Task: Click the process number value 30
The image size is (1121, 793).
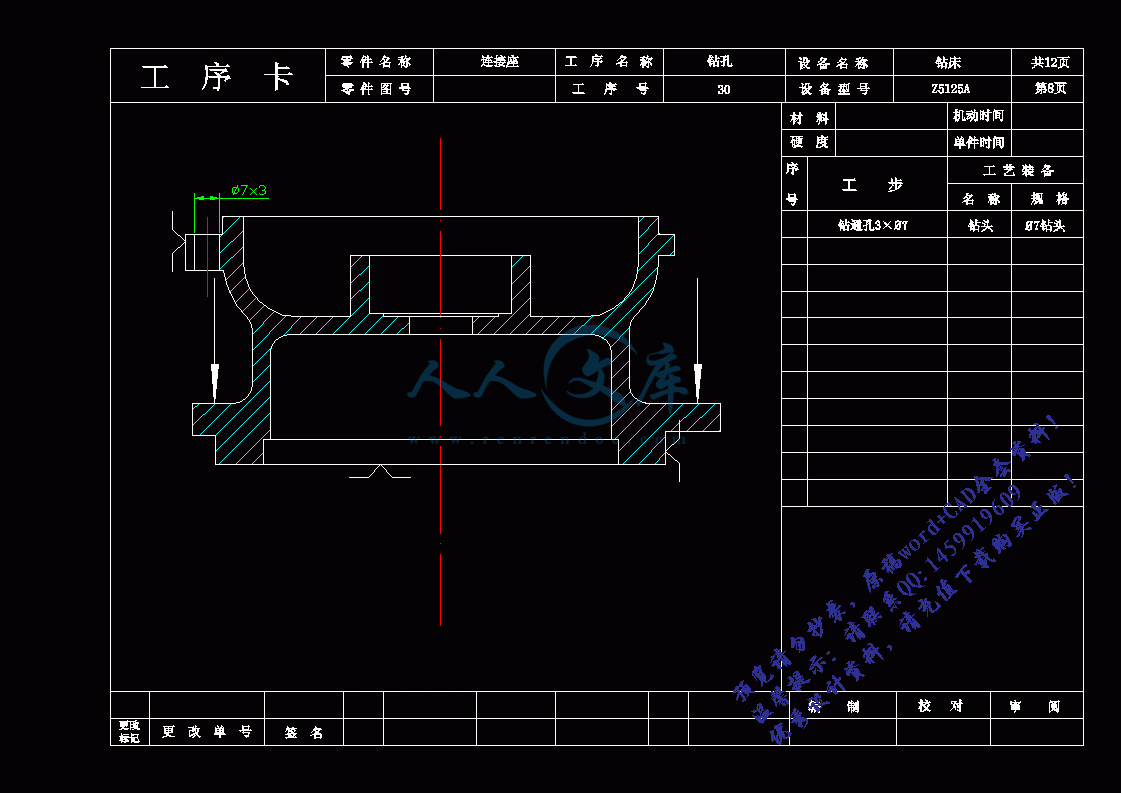Action: click(x=724, y=89)
